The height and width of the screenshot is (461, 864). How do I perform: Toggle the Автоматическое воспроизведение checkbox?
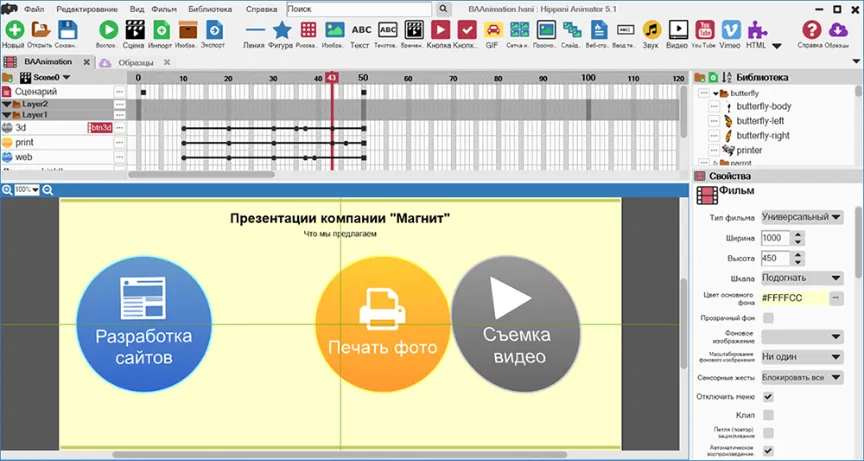768,451
